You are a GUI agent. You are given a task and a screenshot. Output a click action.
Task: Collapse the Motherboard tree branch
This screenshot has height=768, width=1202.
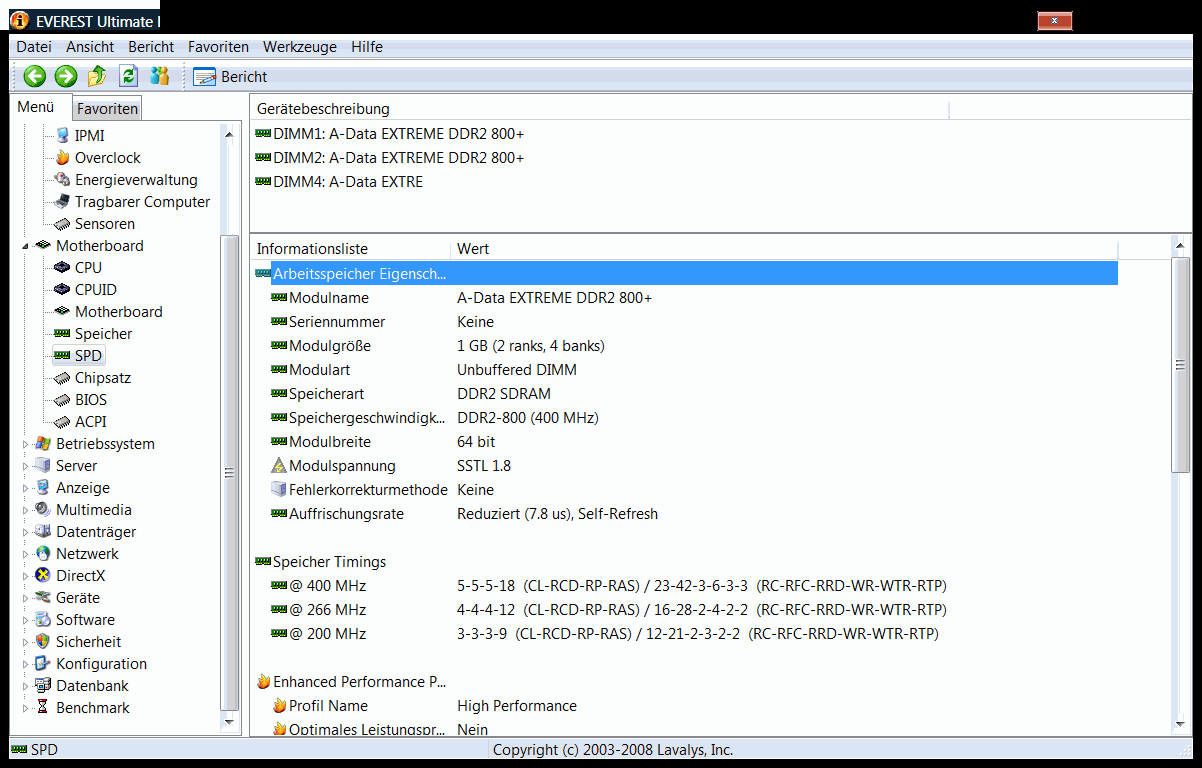click(26, 246)
